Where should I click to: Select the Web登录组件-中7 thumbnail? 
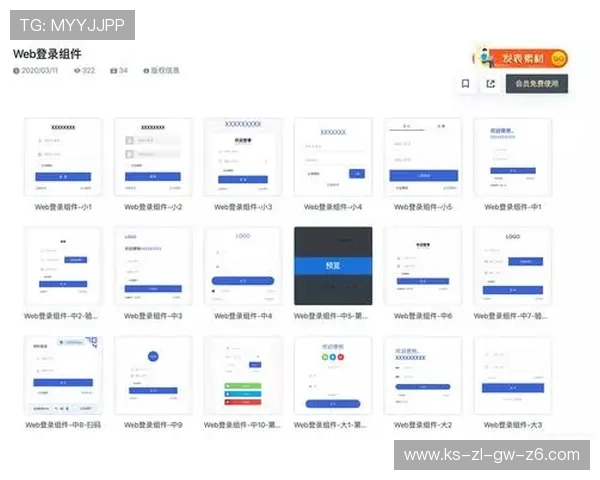(x=513, y=266)
